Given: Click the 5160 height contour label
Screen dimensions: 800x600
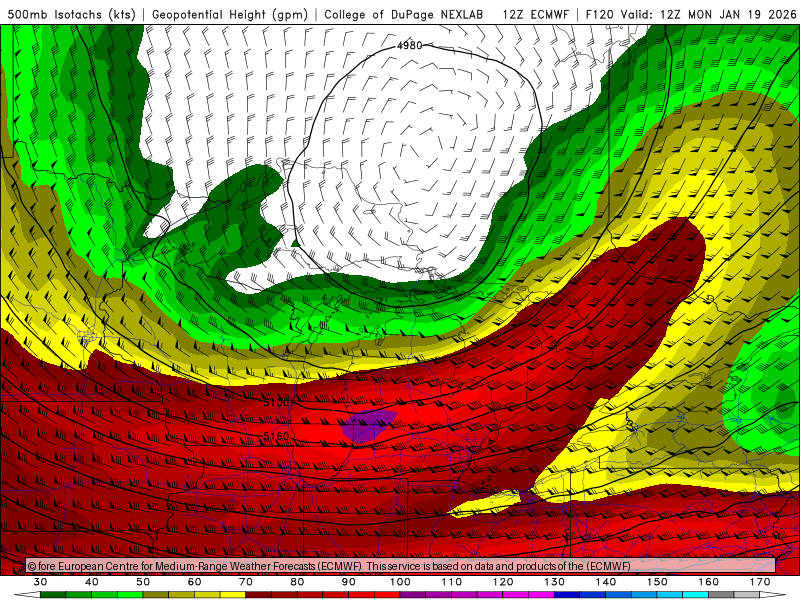Looking at the screenshot, I should tap(276, 436).
